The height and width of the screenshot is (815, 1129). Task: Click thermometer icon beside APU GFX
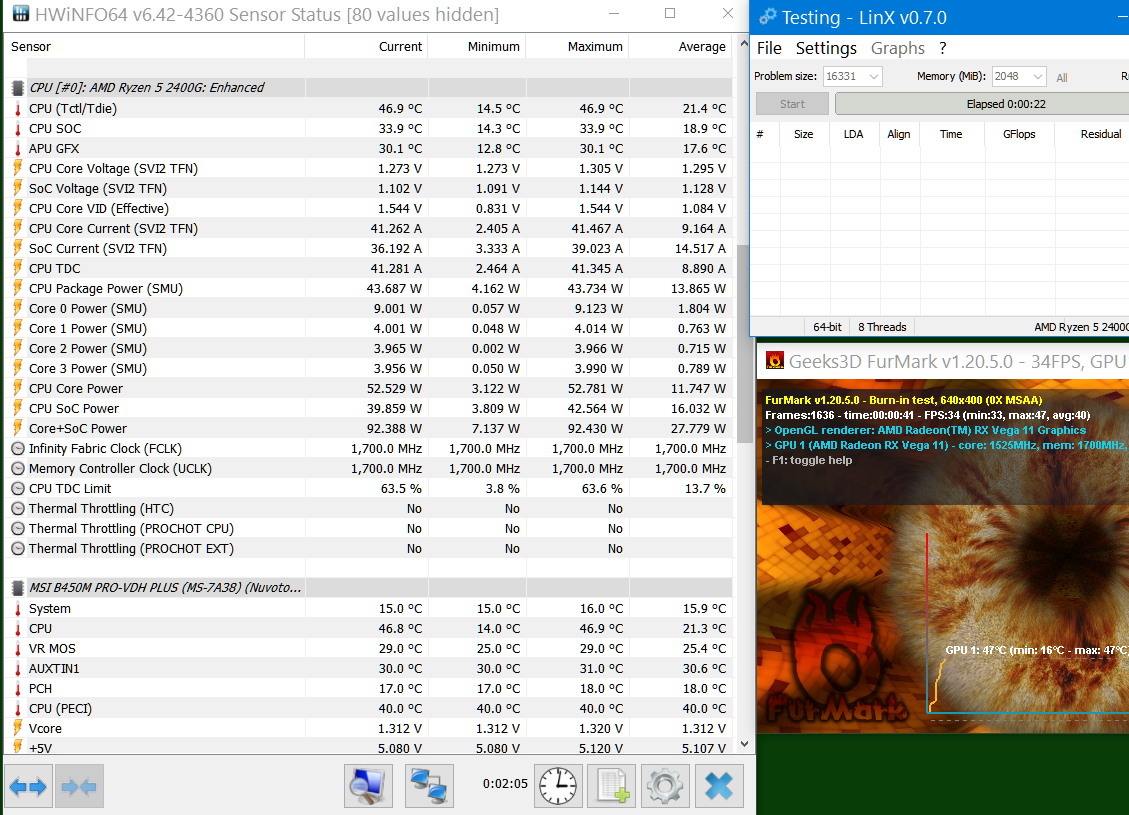point(18,149)
